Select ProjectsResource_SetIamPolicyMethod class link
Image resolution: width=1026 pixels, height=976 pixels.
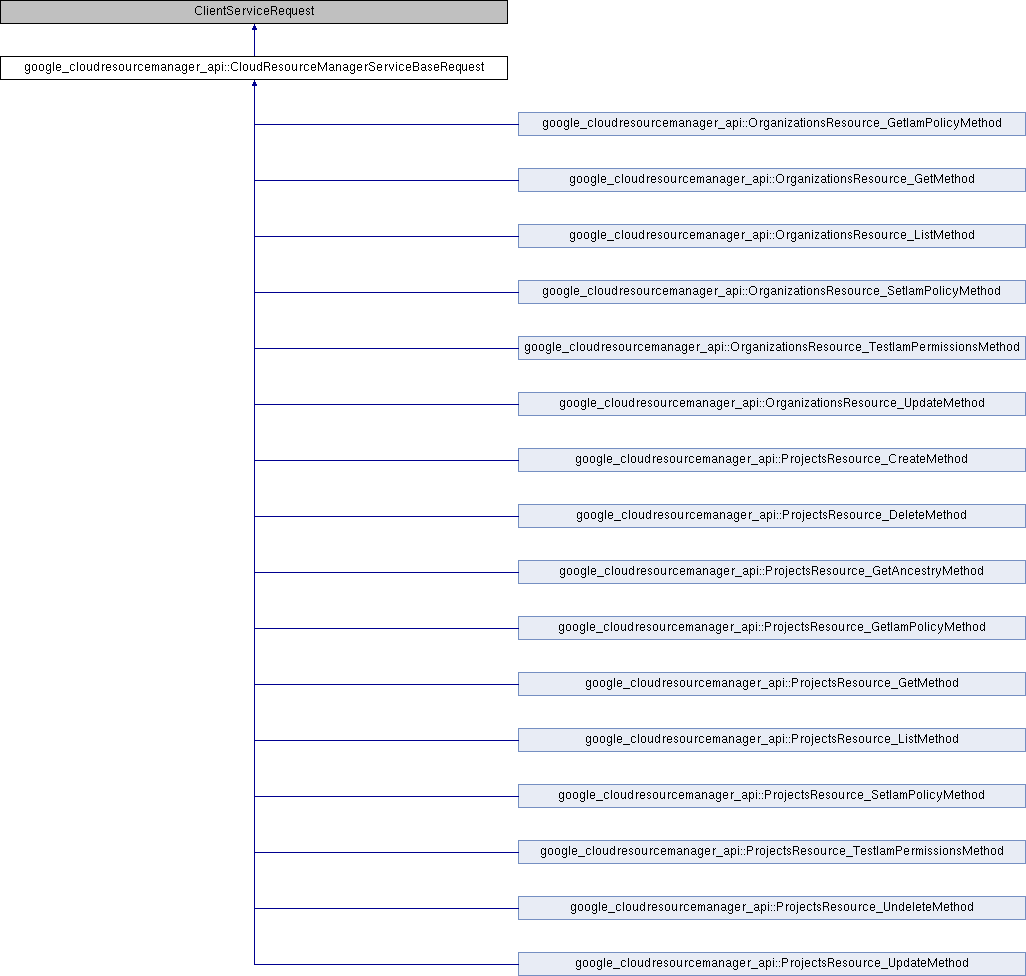click(771, 796)
